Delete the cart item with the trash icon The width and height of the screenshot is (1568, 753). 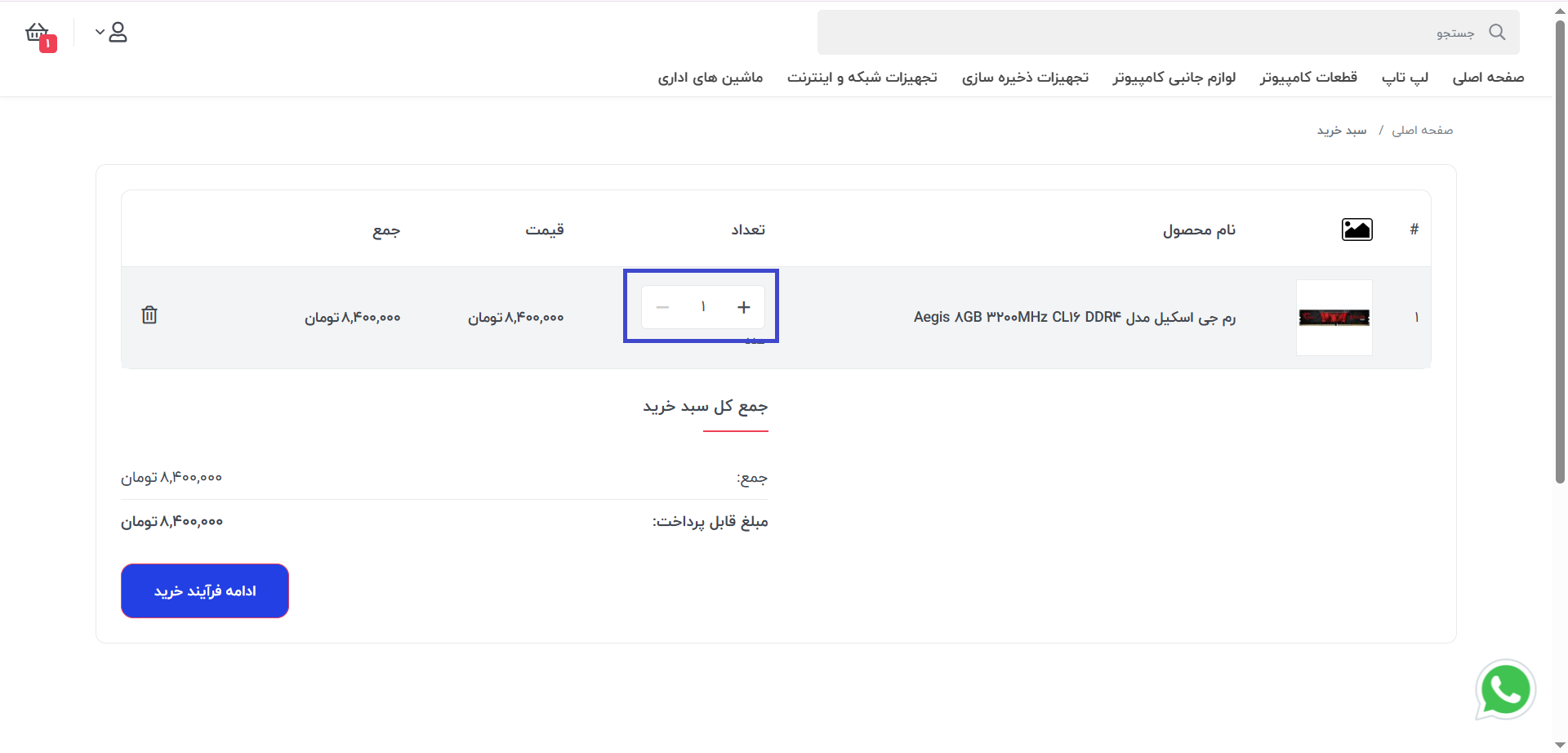[x=149, y=315]
